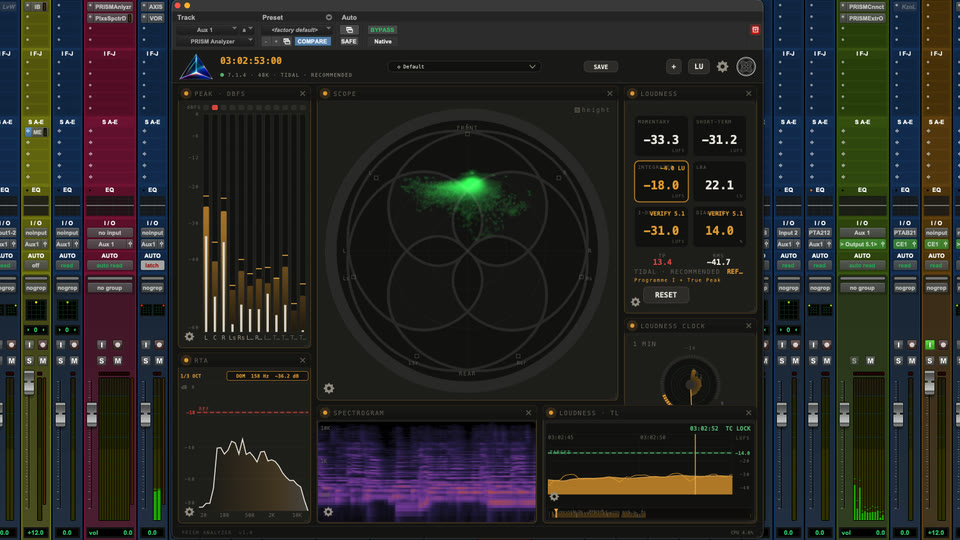This screenshot has height=540, width=960.
Task: Click the SAFE automation button
Action: pyautogui.click(x=348, y=41)
